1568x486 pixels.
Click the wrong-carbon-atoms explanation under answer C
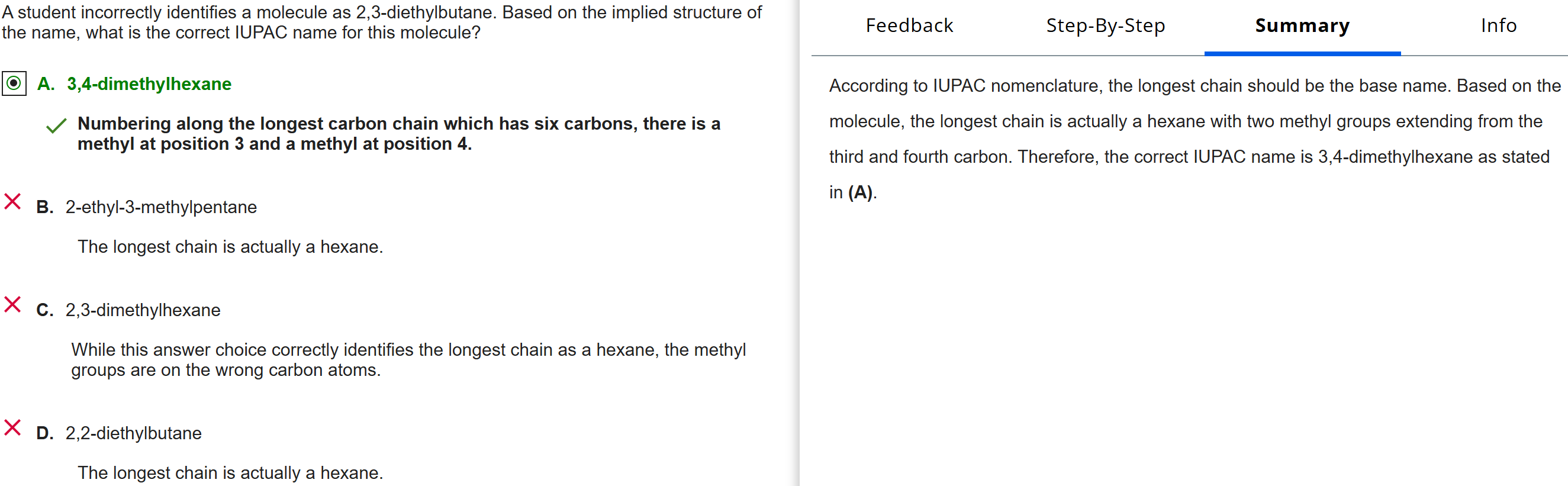[x=408, y=359]
